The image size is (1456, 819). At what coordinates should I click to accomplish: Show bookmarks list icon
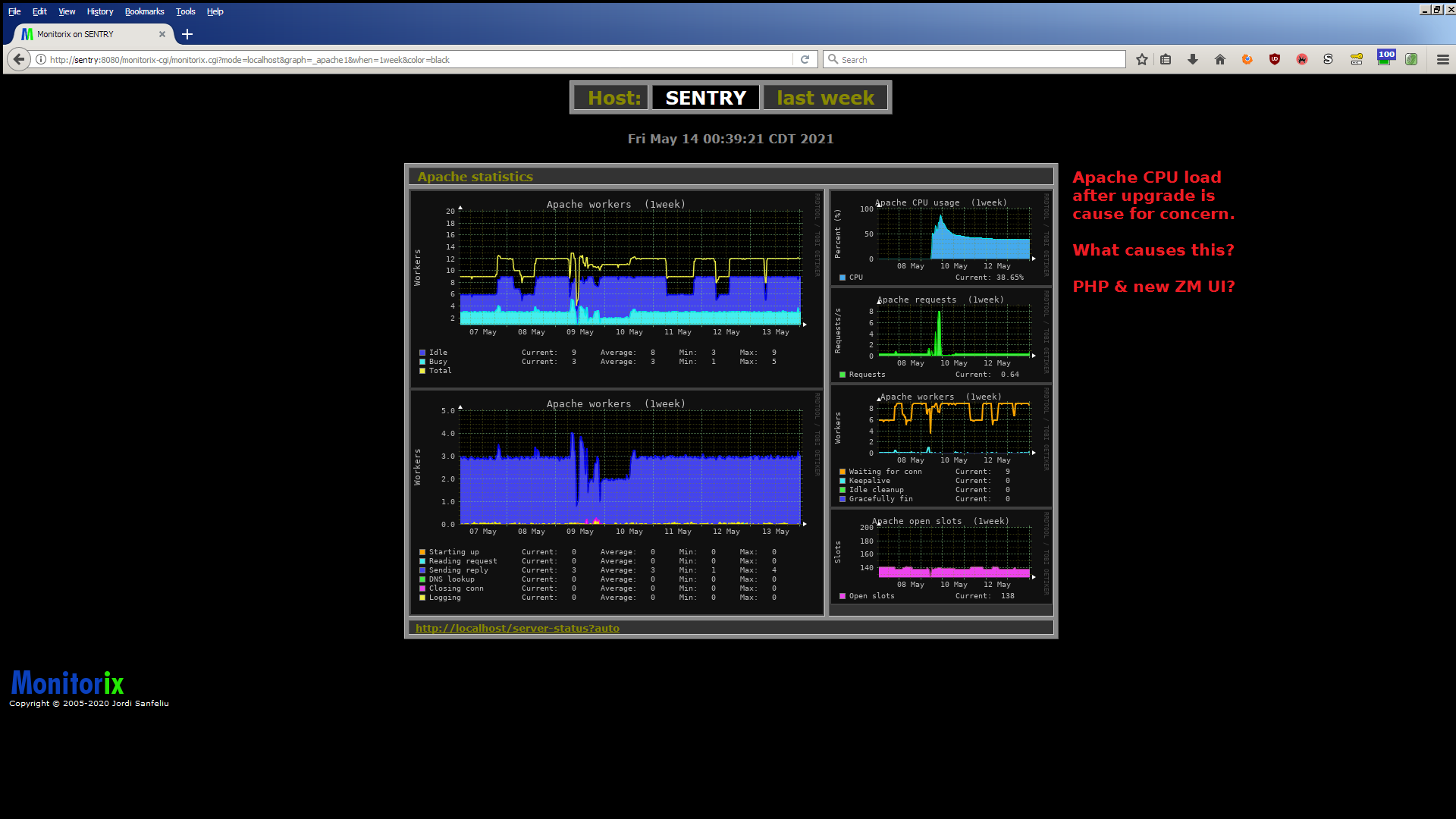coord(1166,59)
